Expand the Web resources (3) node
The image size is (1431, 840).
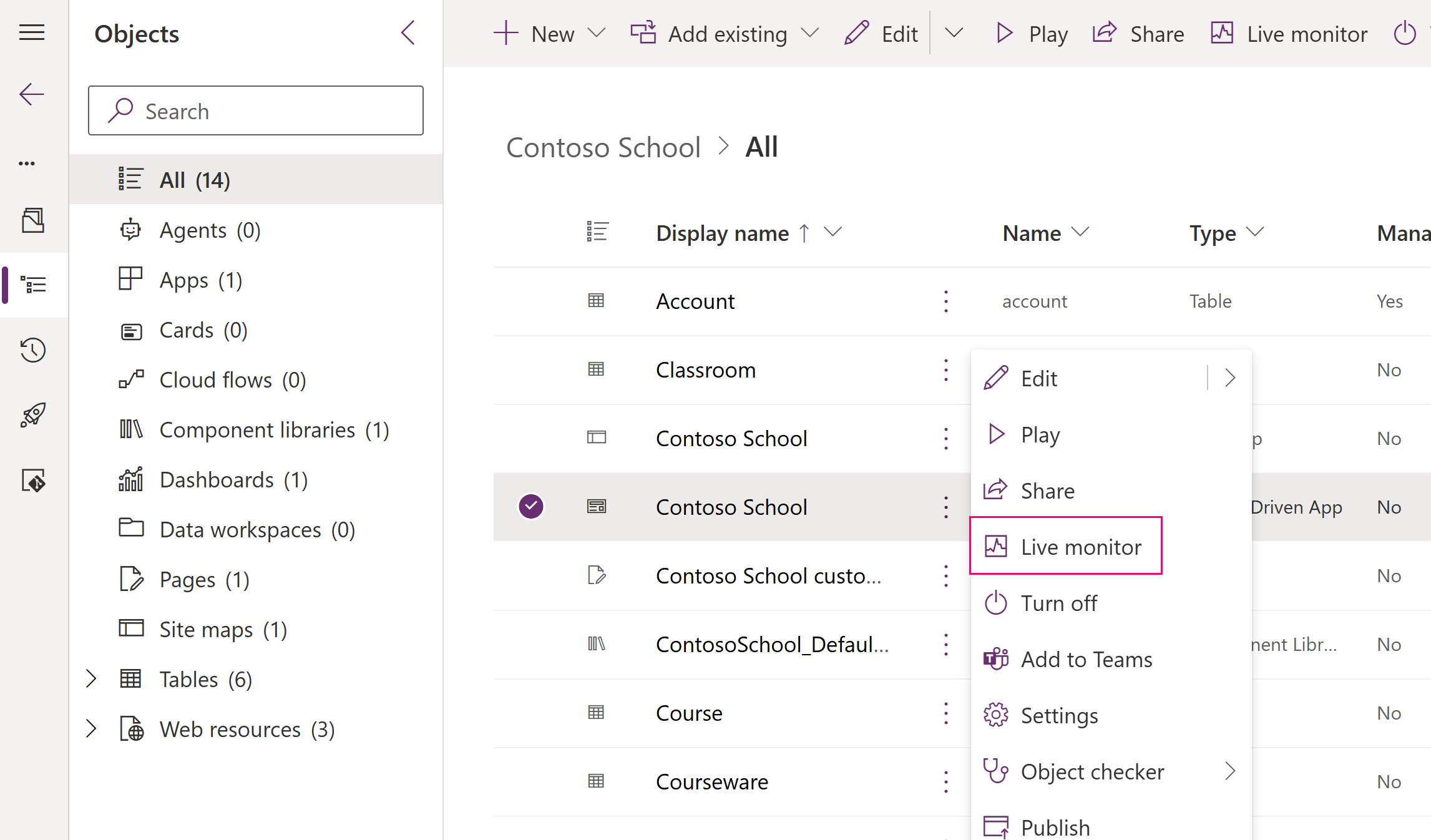tap(91, 728)
